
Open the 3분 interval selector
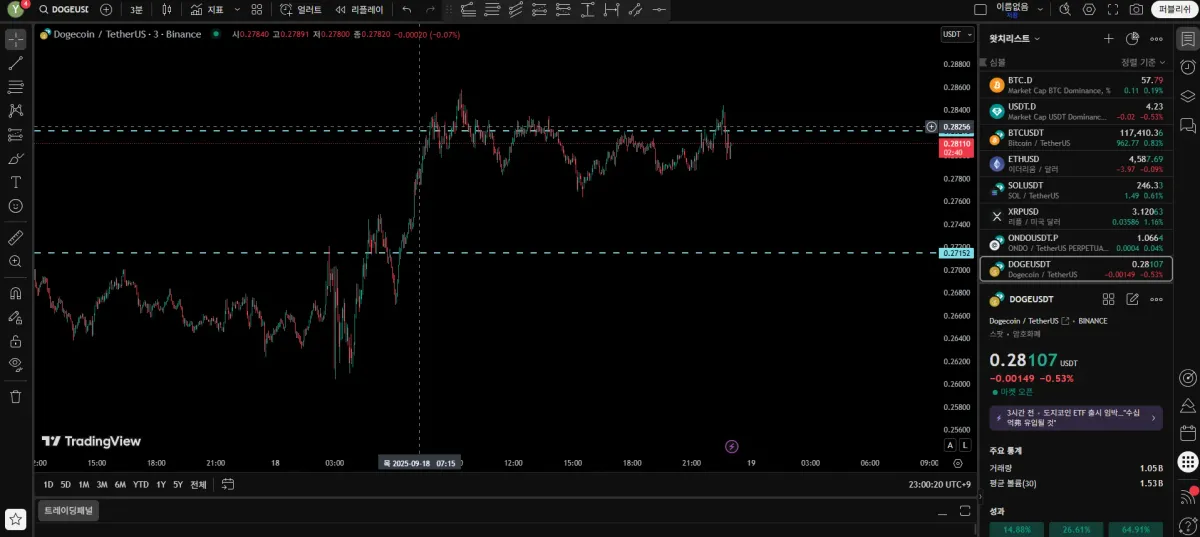pyautogui.click(x=136, y=9)
